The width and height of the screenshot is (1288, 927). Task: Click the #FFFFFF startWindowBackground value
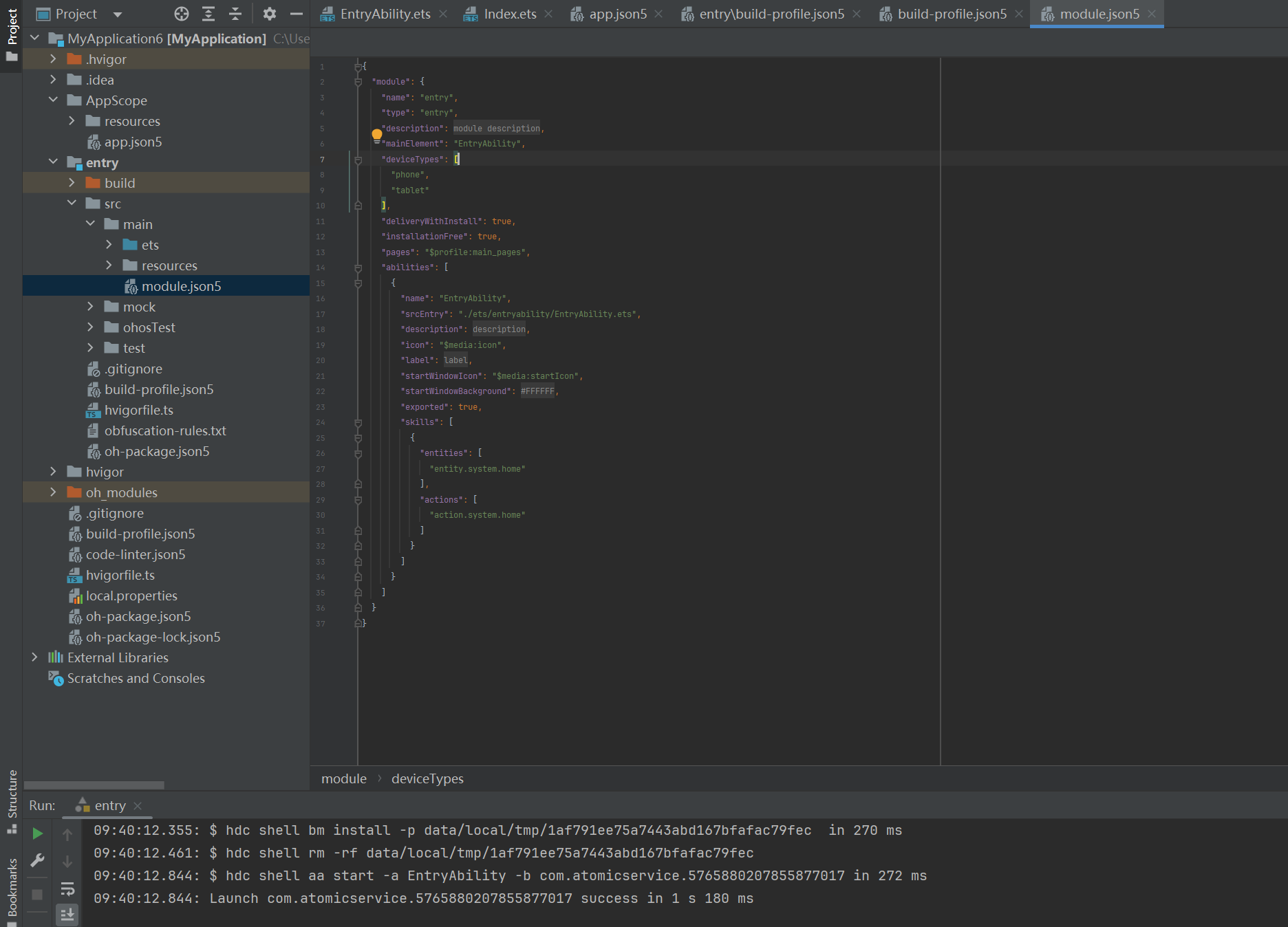[x=537, y=391]
